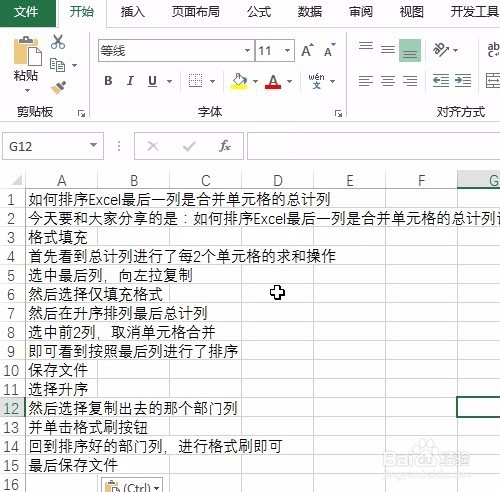The height and width of the screenshot is (492, 500).
Task: Toggle bottom align button
Action: click(410, 51)
